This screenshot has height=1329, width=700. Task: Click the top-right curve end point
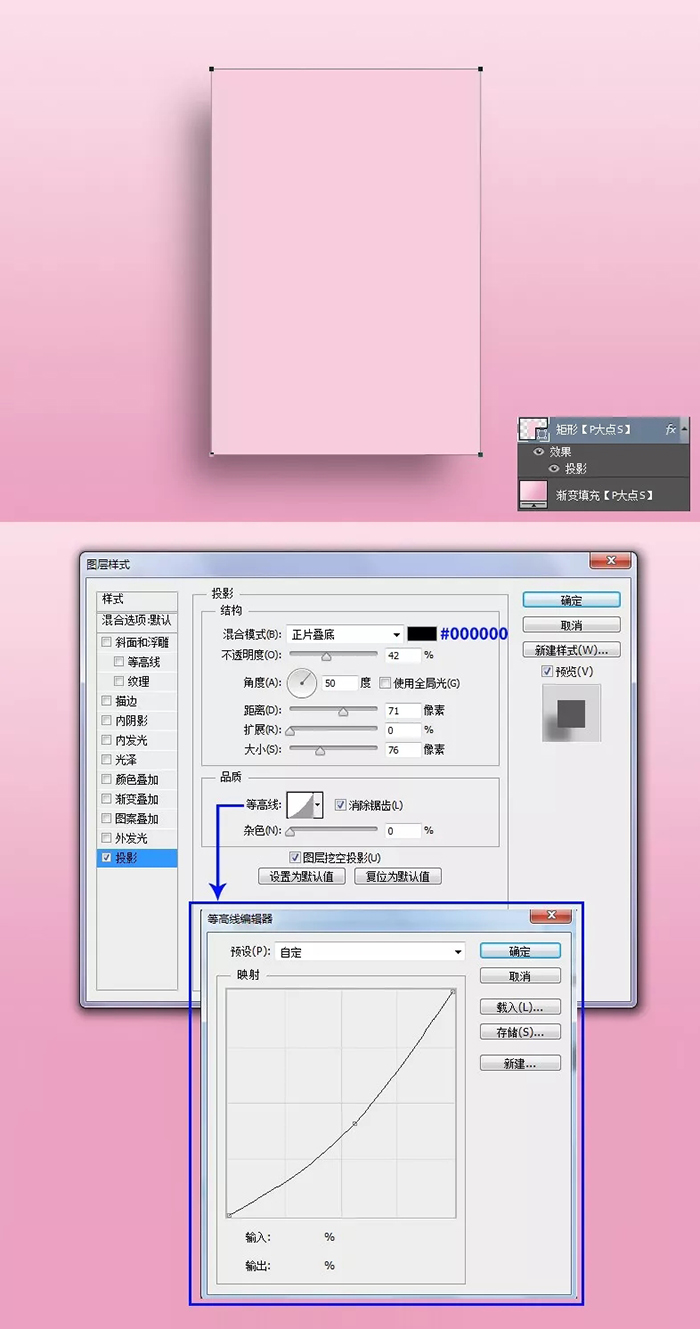pyautogui.click(x=453, y=991)
